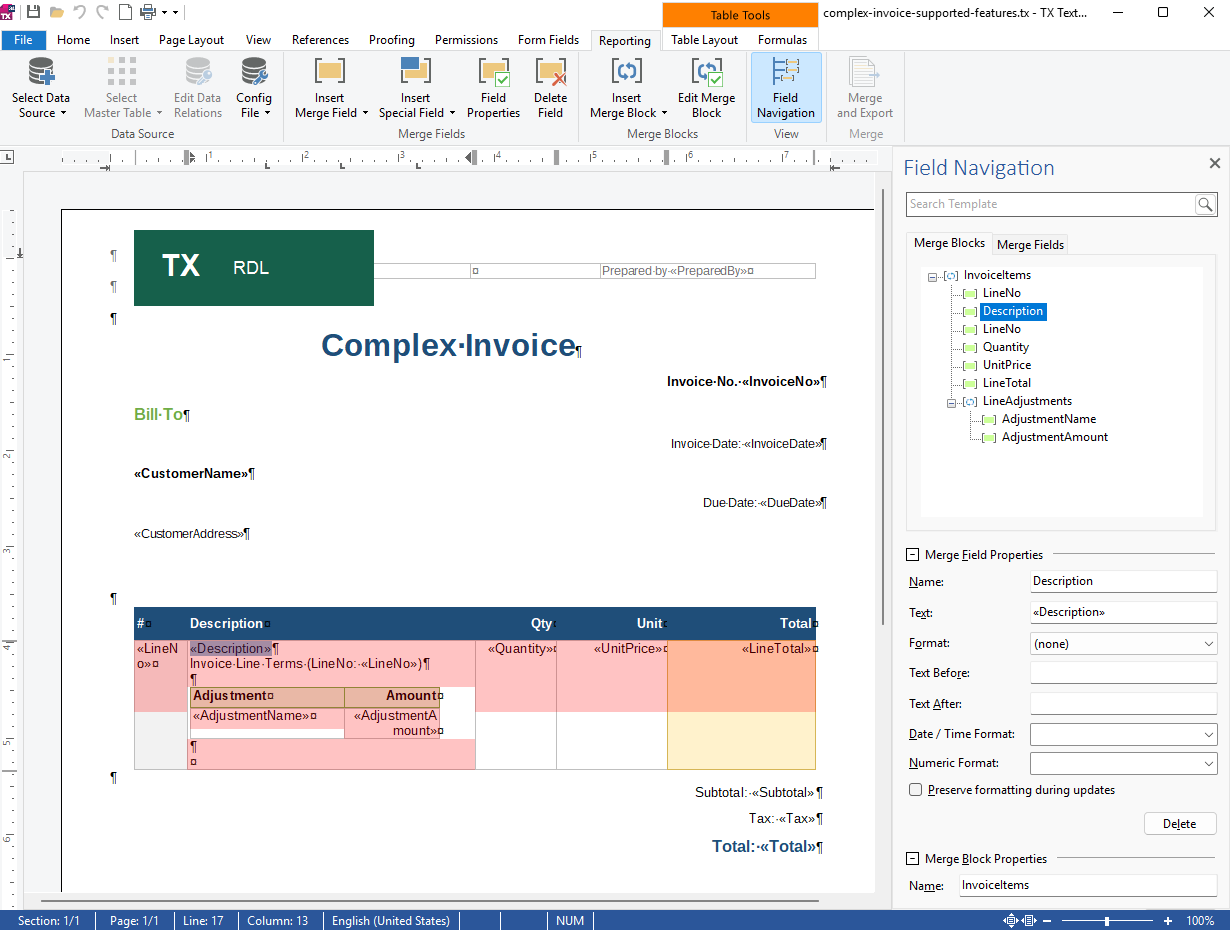Collapse the Merge Block Properties section
The width and height of the screenshot is (1230, 930).
click(913, 859)
